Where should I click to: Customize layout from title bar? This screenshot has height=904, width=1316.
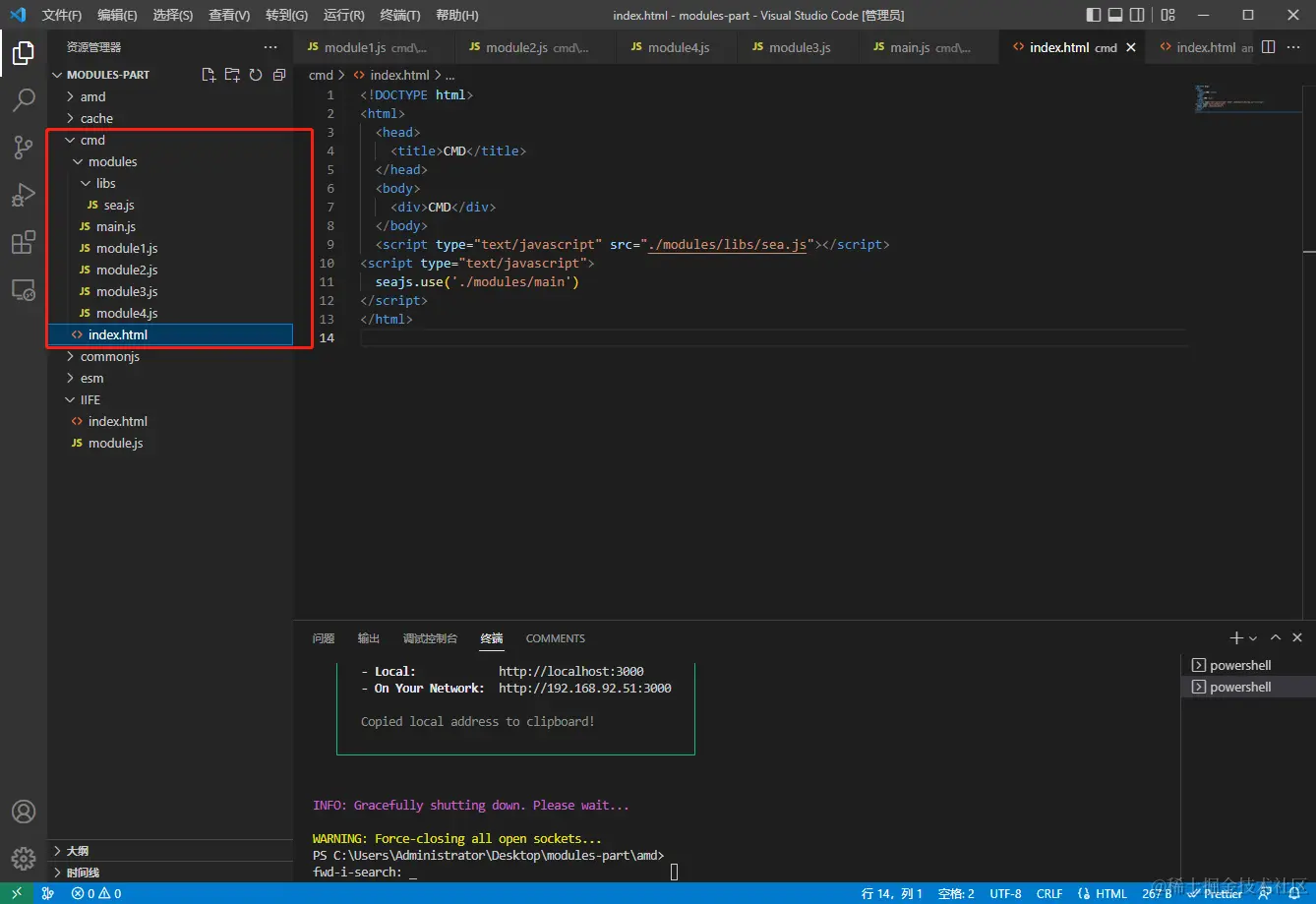coord(1168,15)
